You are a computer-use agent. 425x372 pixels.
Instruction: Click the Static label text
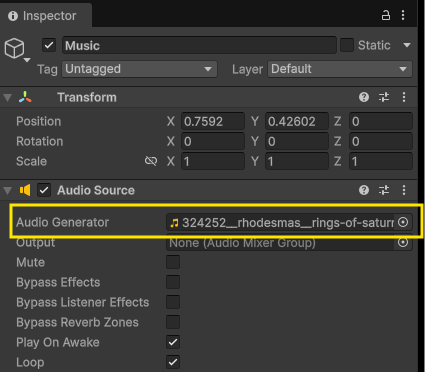click(x=374, y=45)
